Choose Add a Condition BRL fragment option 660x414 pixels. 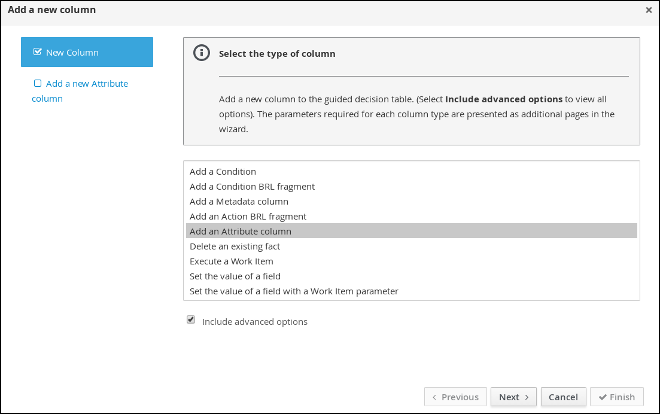[x=252, y=187]
